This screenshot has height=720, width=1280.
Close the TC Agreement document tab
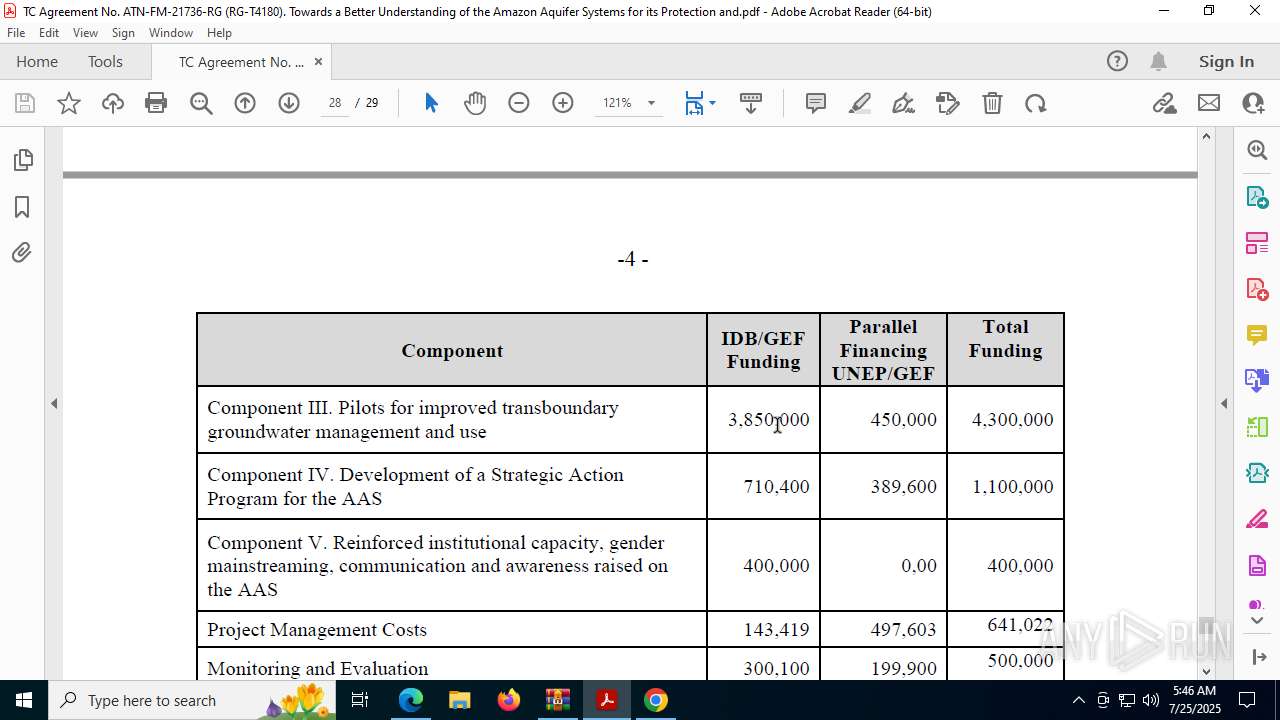318,62
